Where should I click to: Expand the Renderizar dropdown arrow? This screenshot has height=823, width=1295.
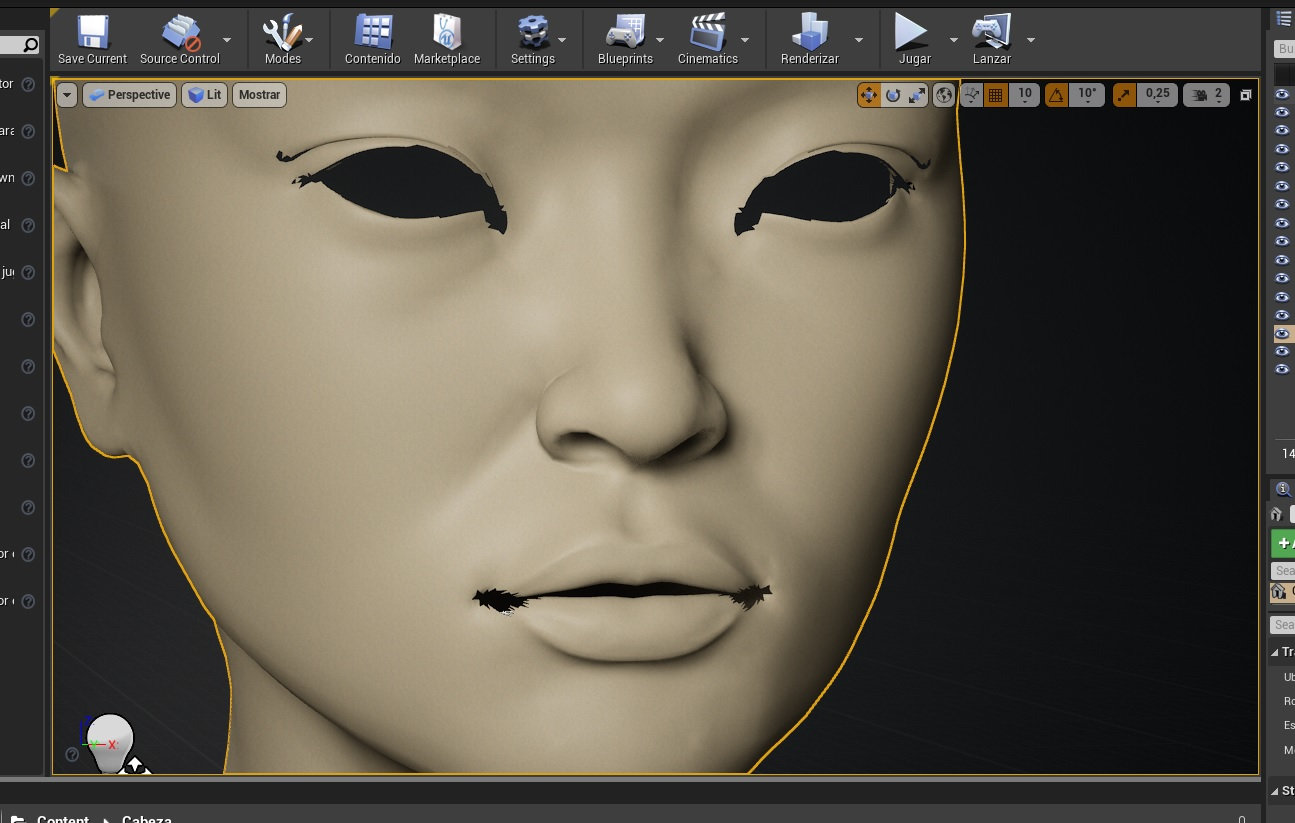(x=859, y=40)
